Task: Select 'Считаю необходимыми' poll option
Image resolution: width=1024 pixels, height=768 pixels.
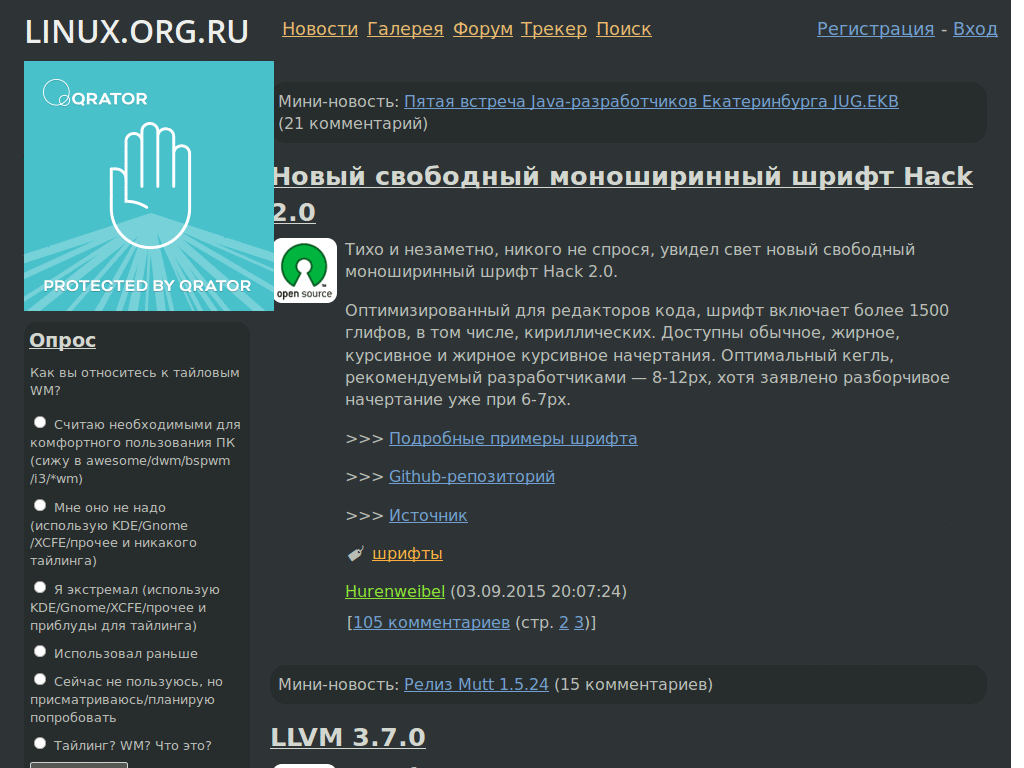Action: pos(40,423)
